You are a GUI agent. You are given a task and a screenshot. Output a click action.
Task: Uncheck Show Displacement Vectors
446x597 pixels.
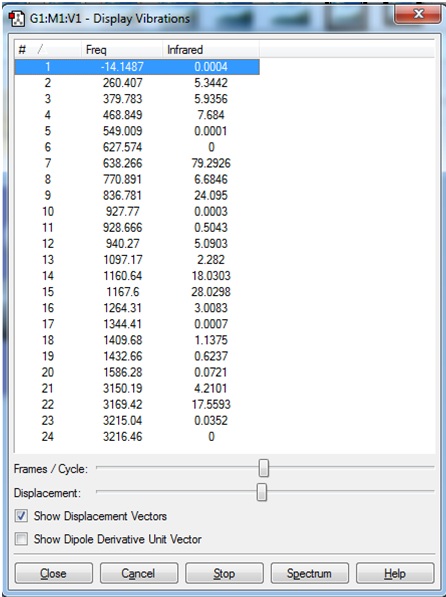click(x=21, y=516)
